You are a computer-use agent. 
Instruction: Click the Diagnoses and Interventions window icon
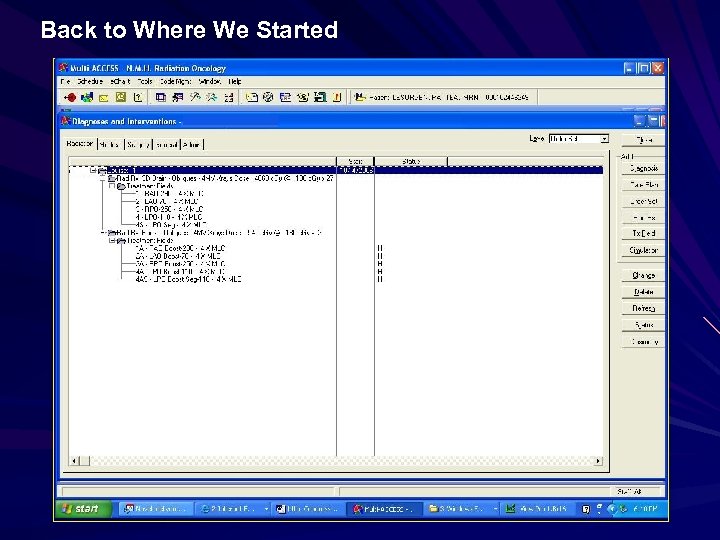[x=66, y=121]
